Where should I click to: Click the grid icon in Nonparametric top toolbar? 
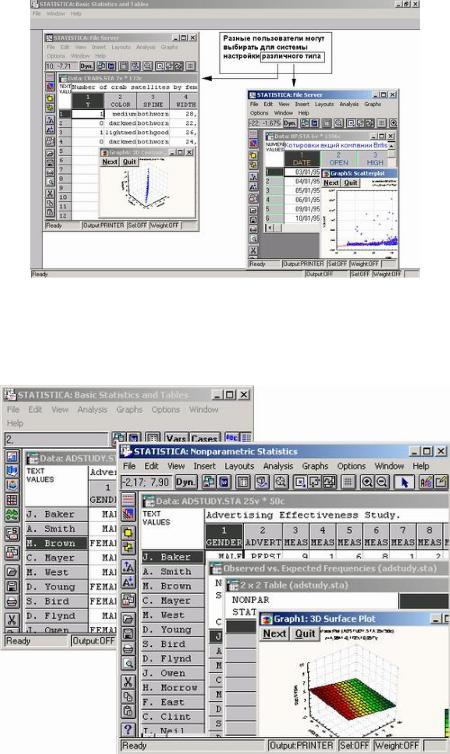point(349,482)
